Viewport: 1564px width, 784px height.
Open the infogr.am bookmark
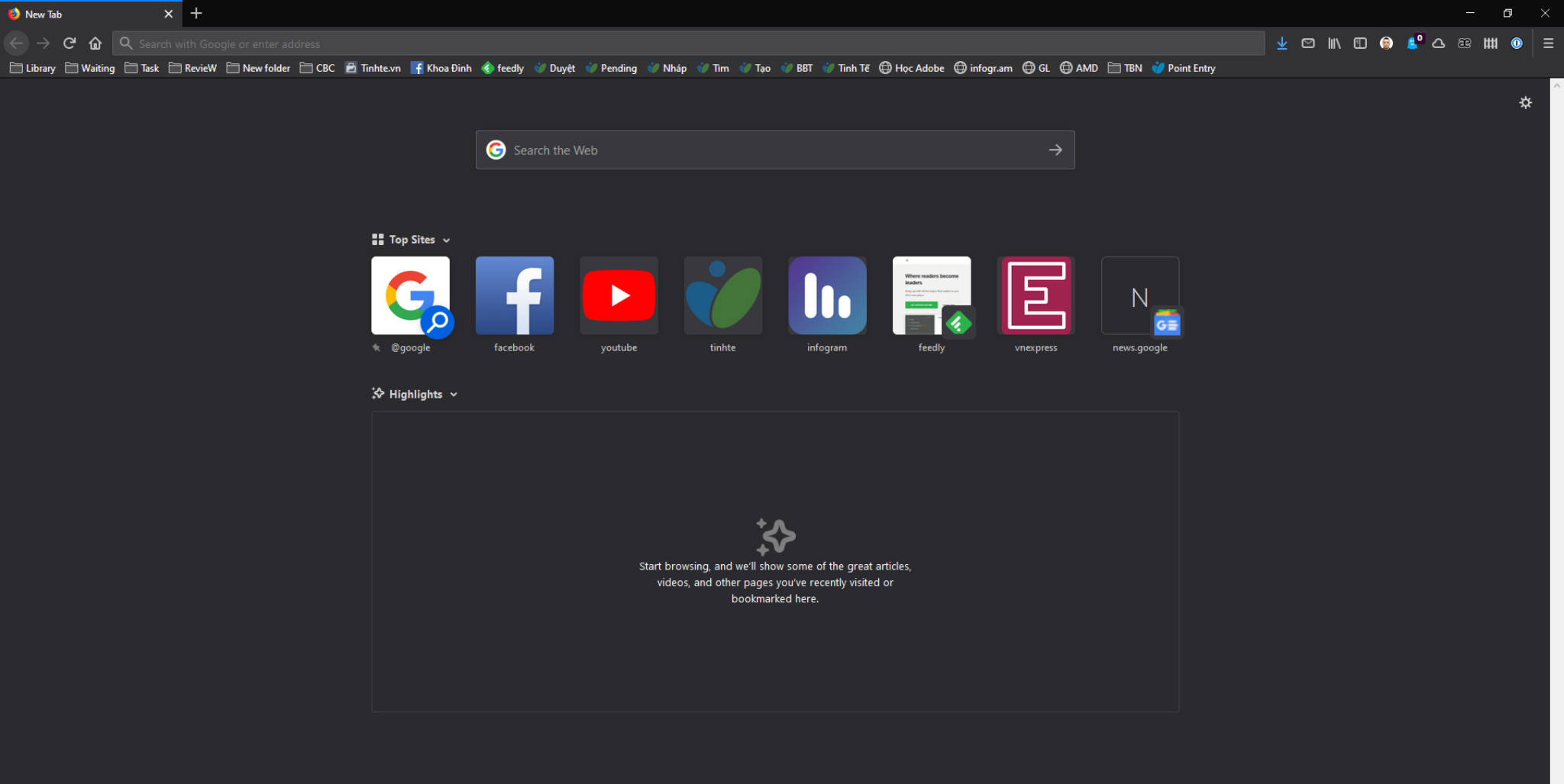[983, 68]
